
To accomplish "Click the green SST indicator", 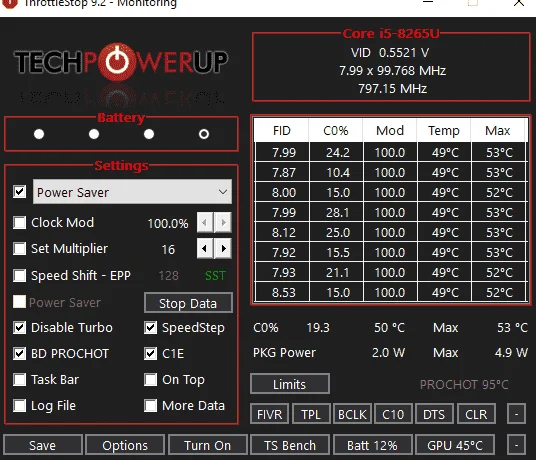I will [215, 276].
